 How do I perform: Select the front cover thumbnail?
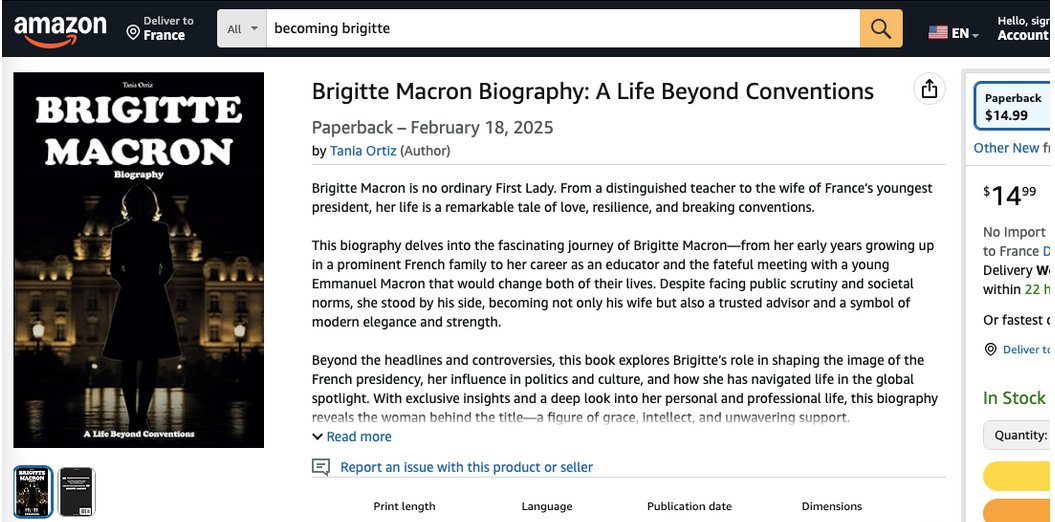click(x=33, y=492)
